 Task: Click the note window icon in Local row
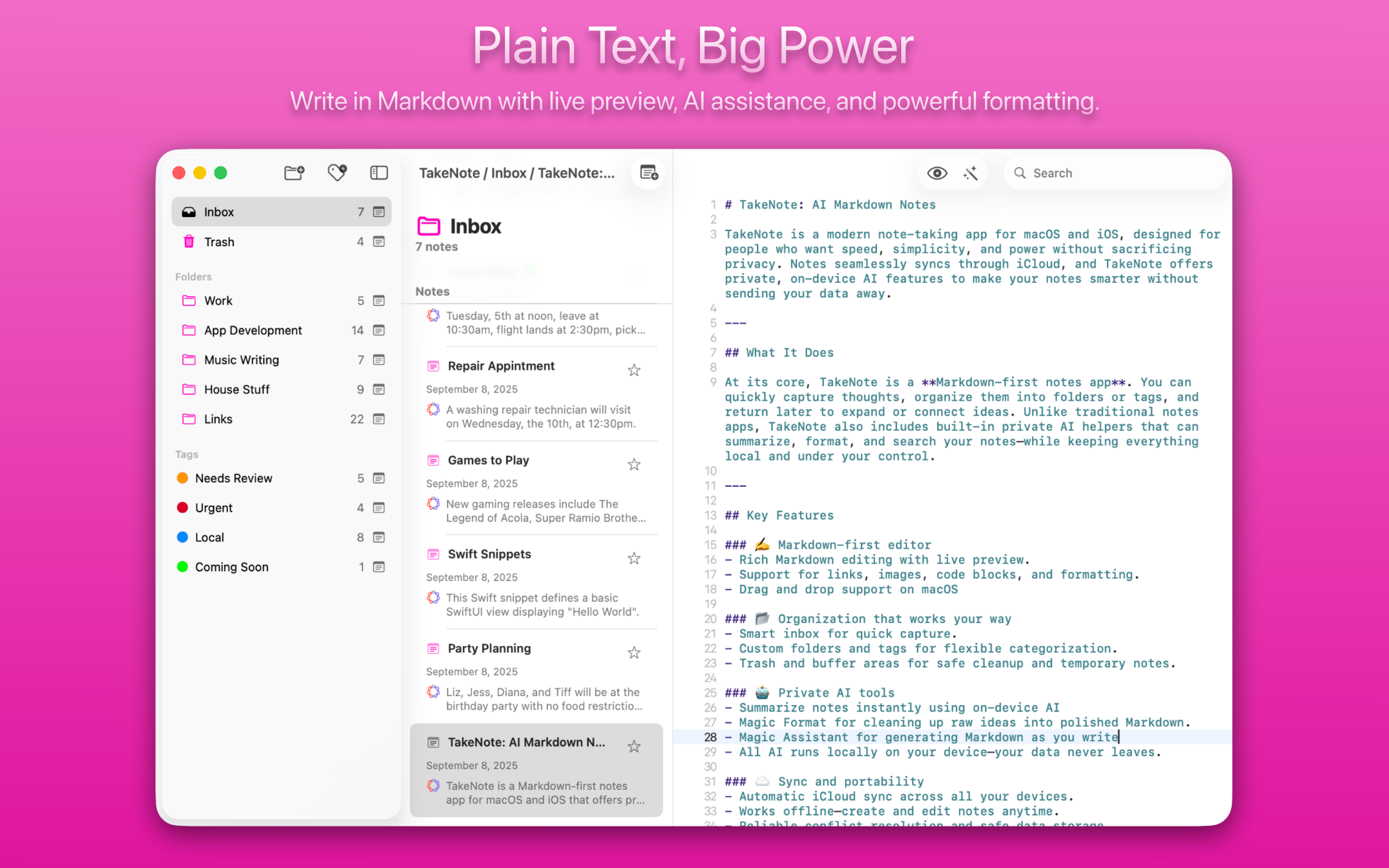[379, 537]
